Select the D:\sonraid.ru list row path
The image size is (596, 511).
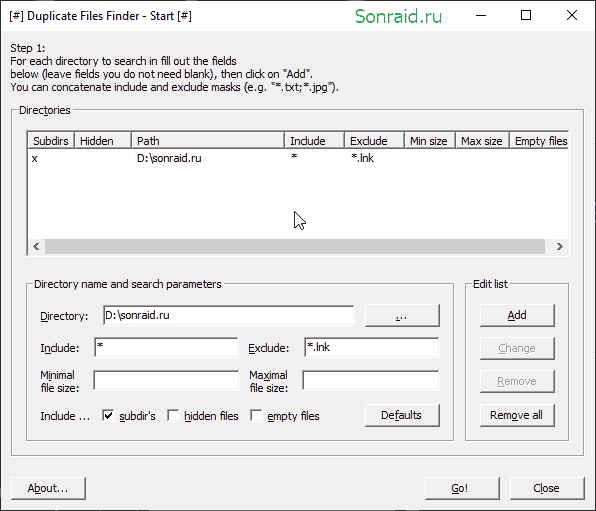point(169,158)
